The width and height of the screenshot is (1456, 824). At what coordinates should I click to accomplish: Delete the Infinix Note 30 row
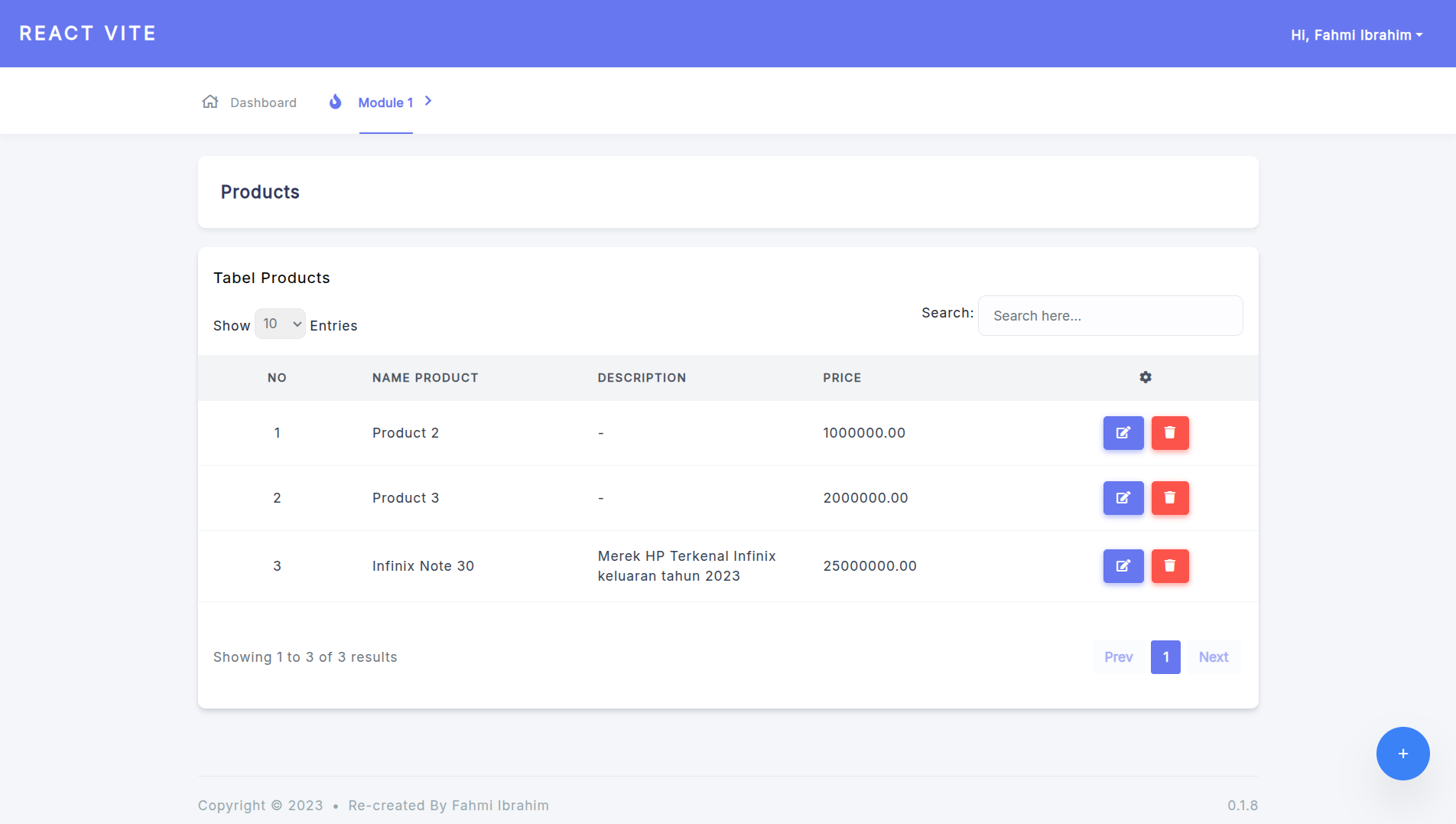click(x=1169, y=566)
